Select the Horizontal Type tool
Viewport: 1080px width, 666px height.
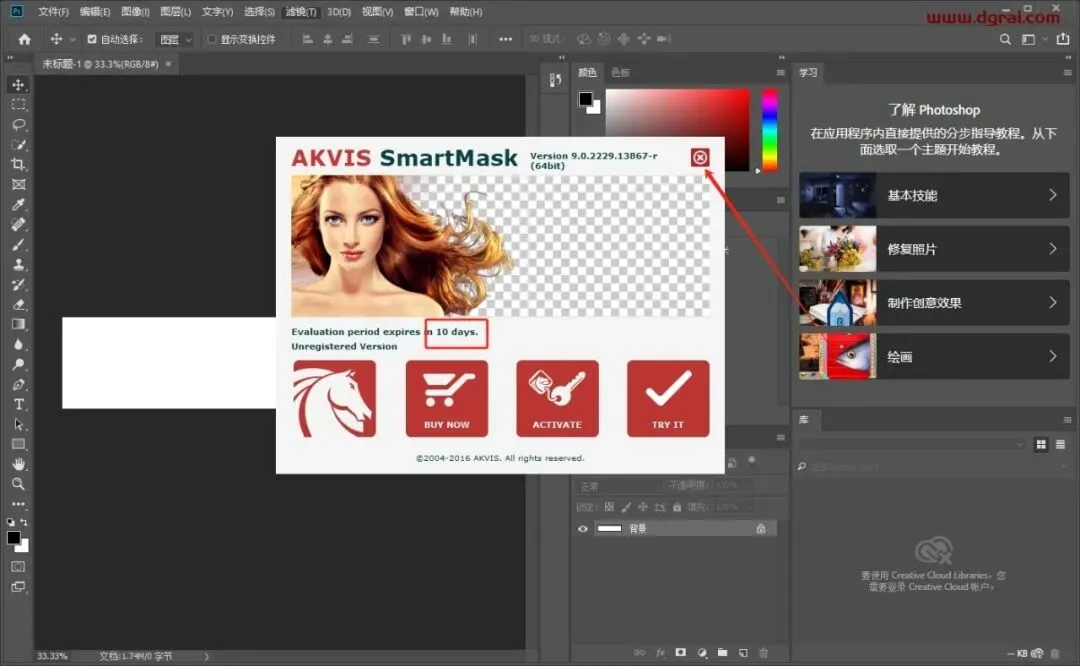19,404
